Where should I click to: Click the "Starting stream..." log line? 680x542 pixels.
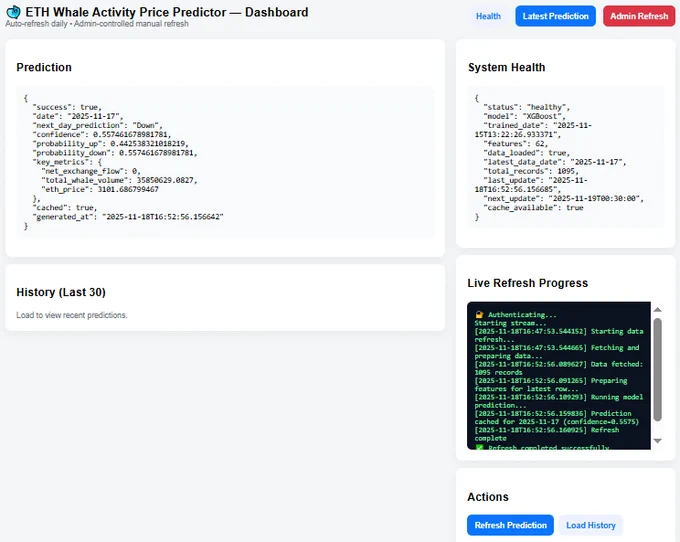coord(510,323)
